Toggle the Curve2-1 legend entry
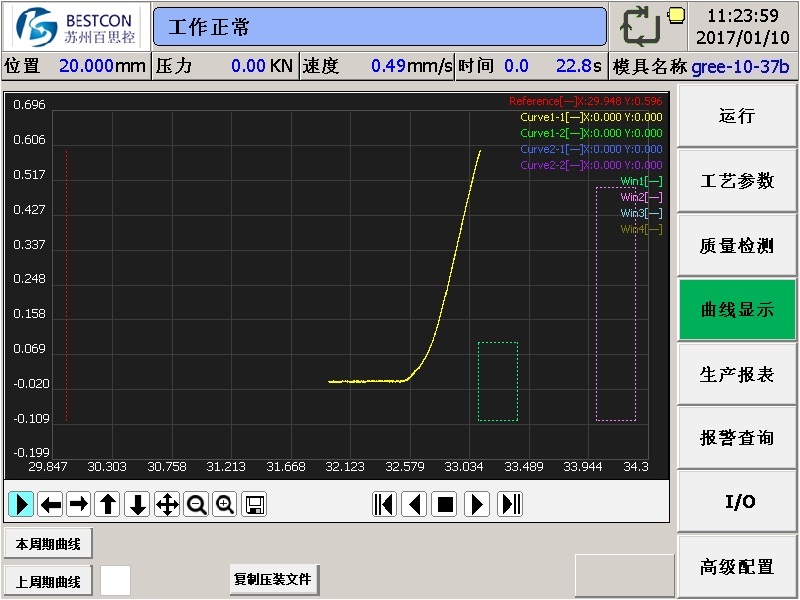This screenshot has width=800, height=600. click(x=591, y=149)
